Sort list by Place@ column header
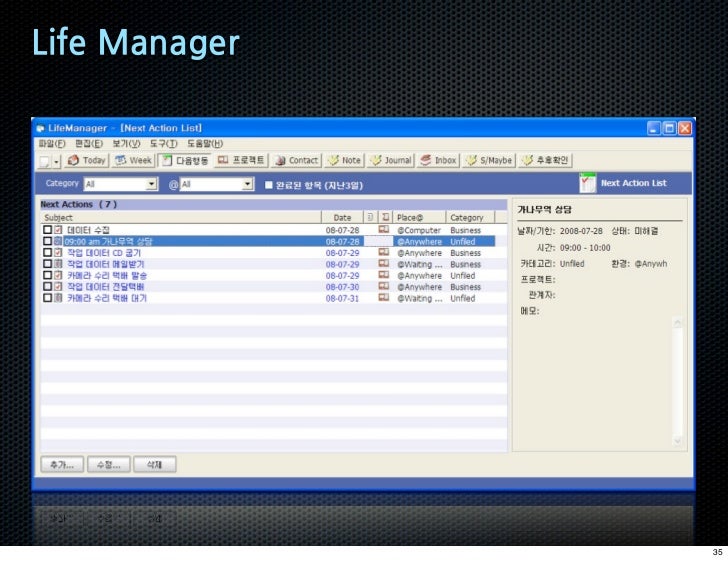The width and height of the screenshot is (728, 561). tap(419, 217)
